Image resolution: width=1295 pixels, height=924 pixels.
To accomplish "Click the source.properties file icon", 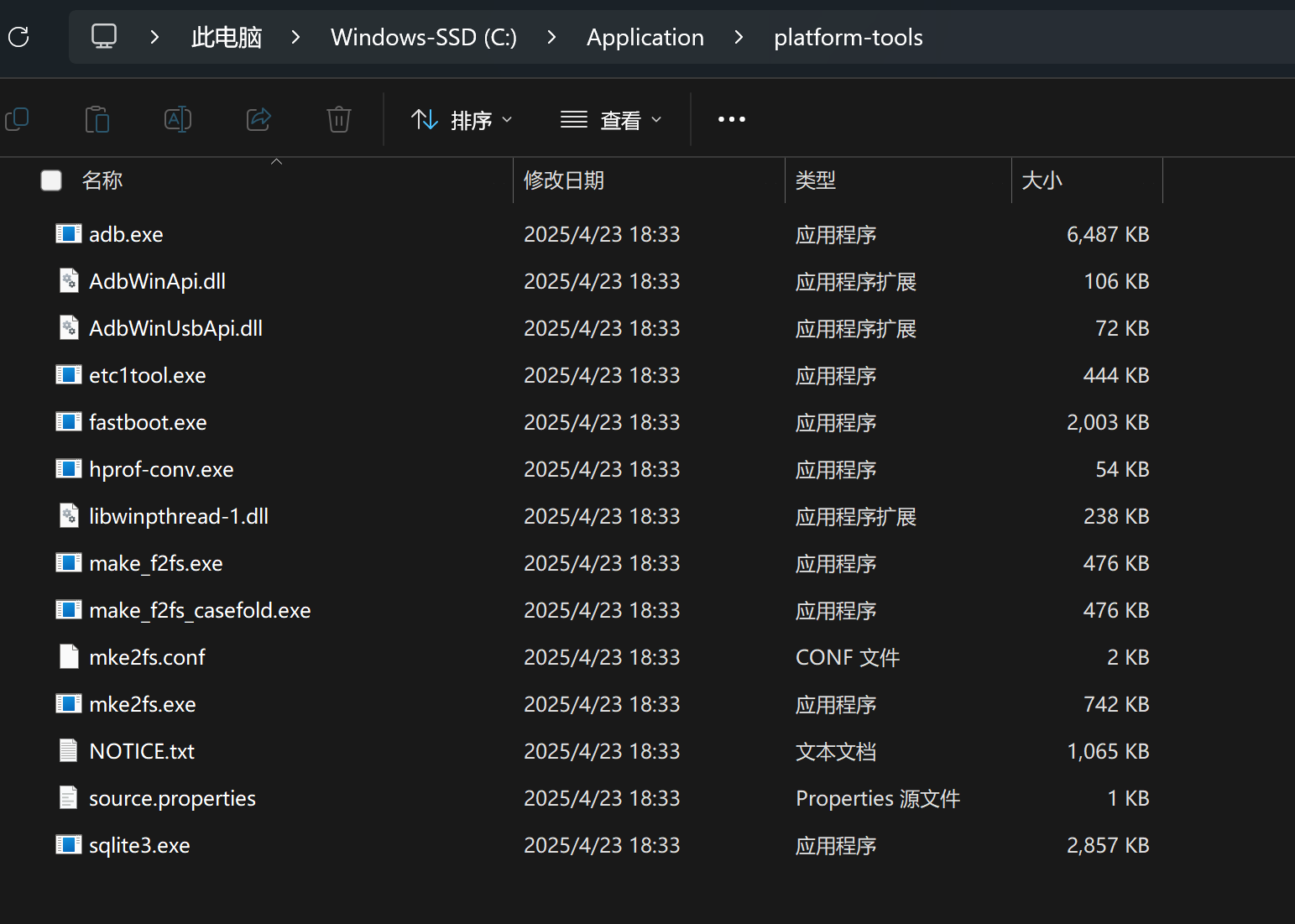I will coord(69,797).
